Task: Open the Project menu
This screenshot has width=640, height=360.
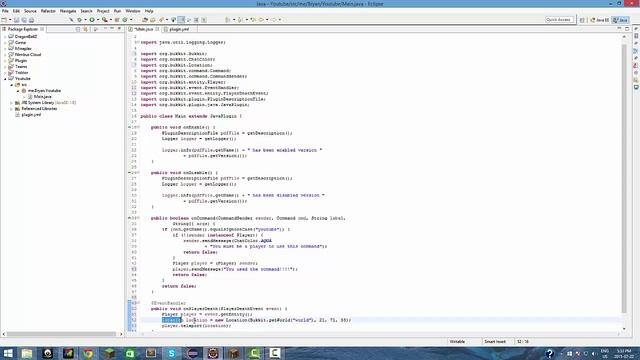Action: (x=103, y=11)
